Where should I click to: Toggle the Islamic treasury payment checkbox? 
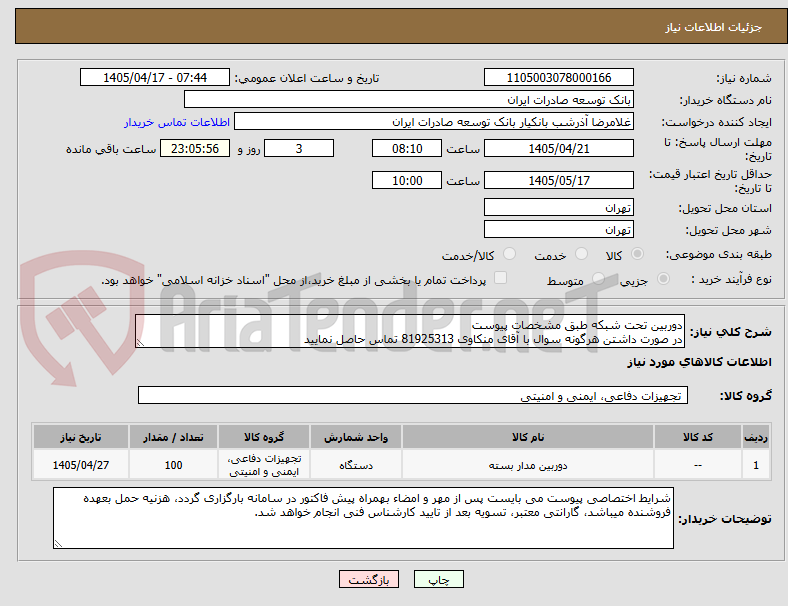coord(500,278)
